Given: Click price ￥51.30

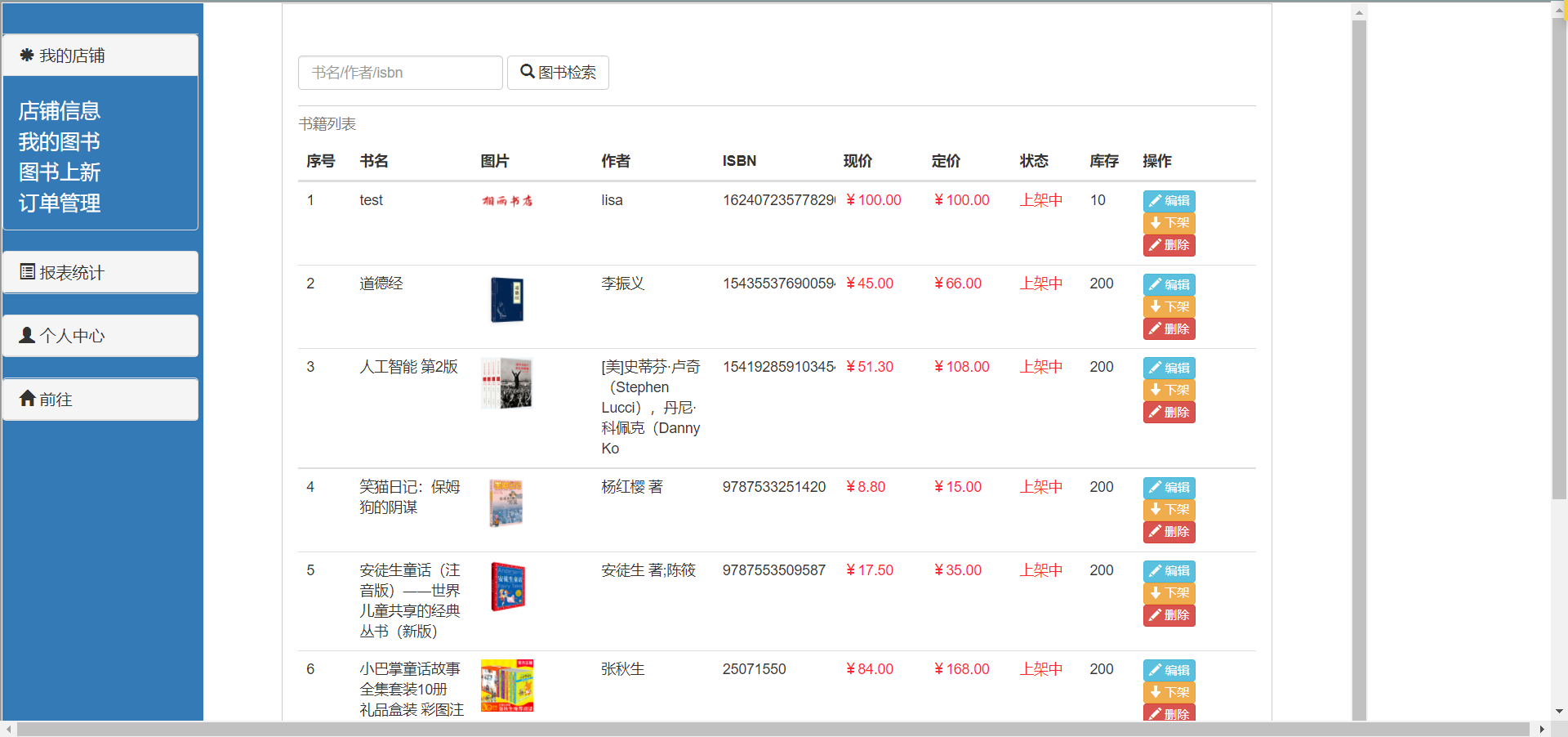Looking at the screenshot, I should click(869, 367).
